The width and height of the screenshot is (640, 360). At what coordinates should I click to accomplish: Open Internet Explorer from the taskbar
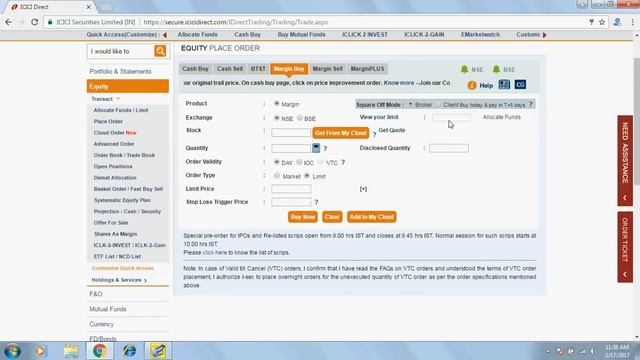point(129,351)
